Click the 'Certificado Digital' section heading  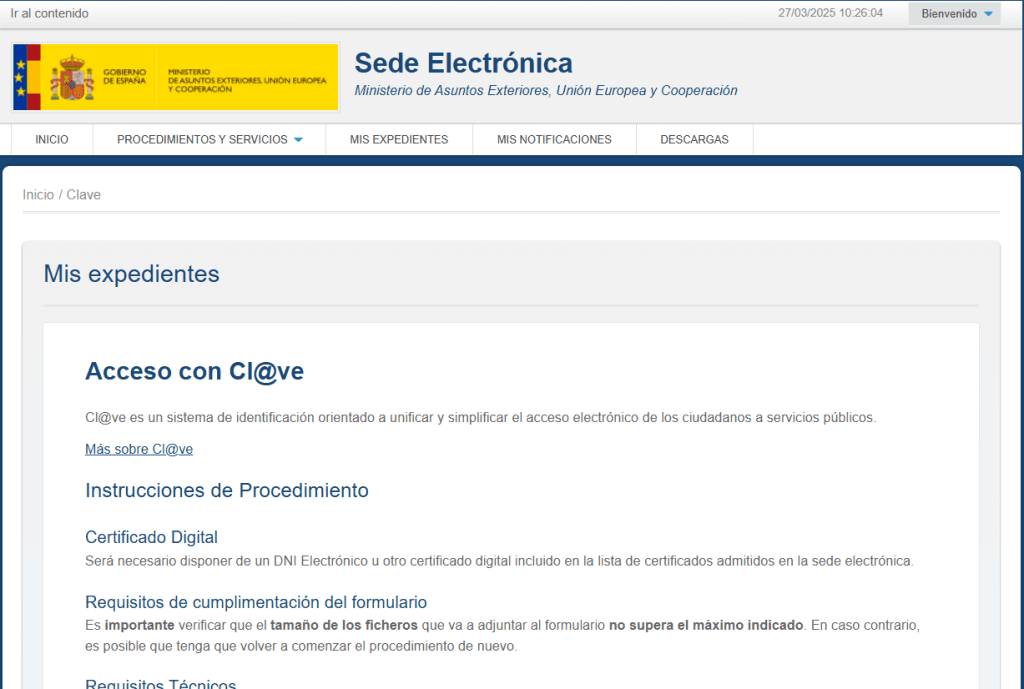pyautogui.click(x=151, y=538)
